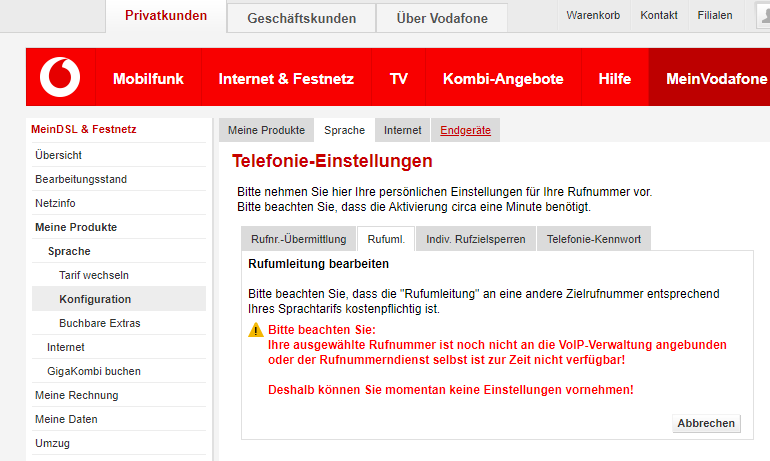
Task: Click the Abbrechen button
Action: point(706,423)
